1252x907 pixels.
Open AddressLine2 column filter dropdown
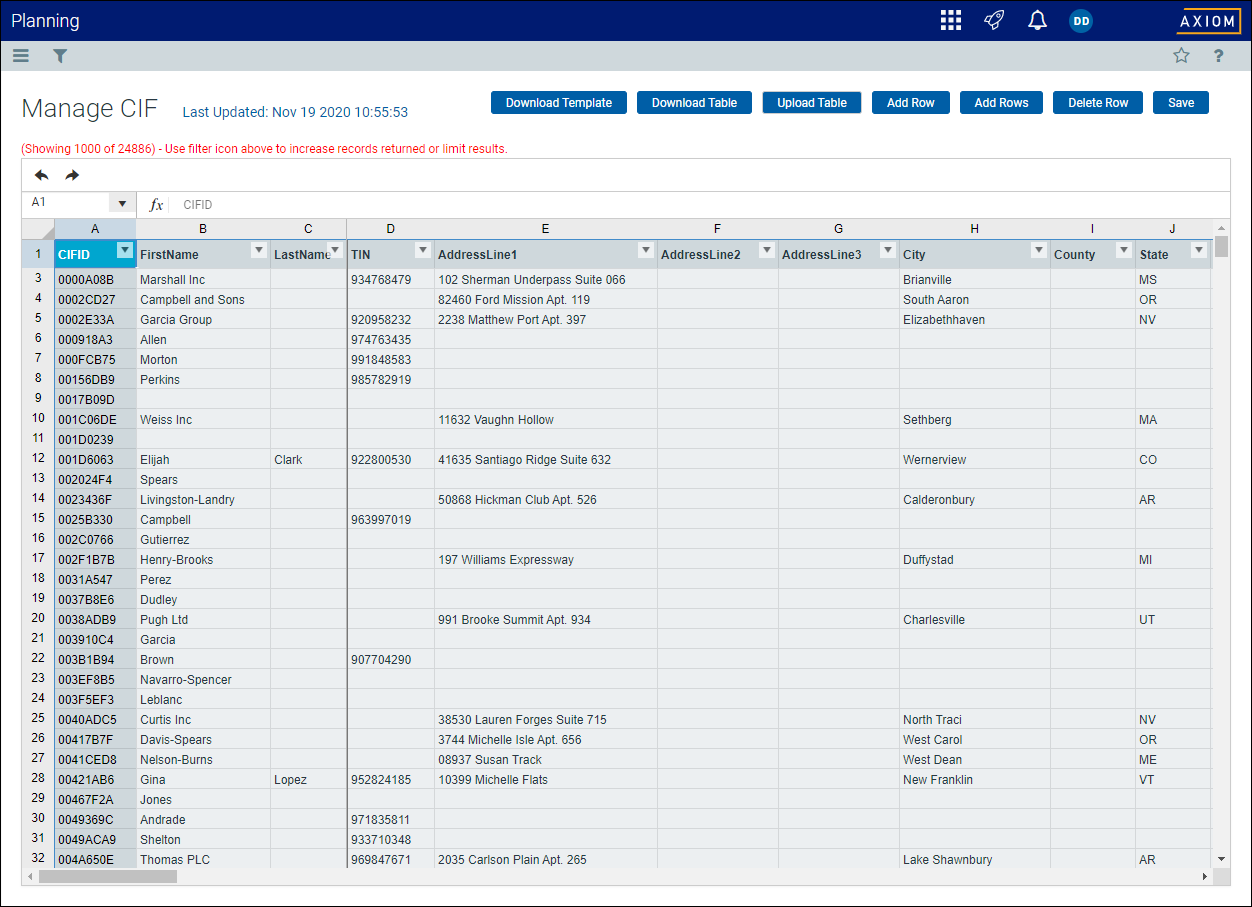pos(767,250)
